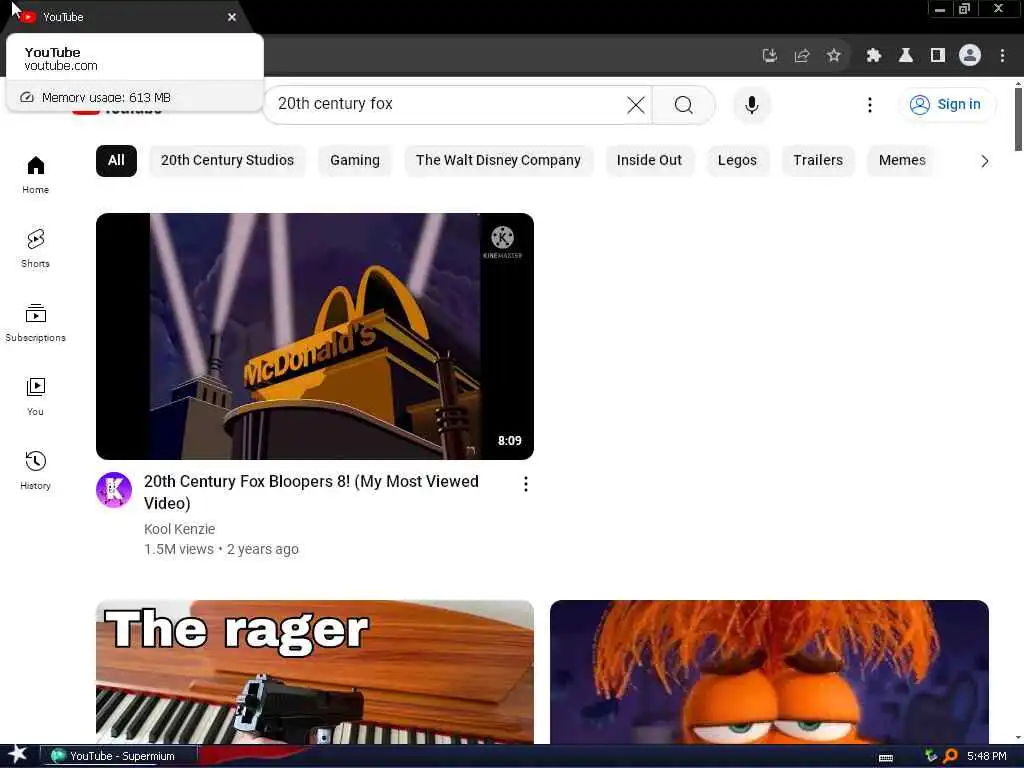
Task: Select the Trailers filter chip
Action: (x=818, y=161)
